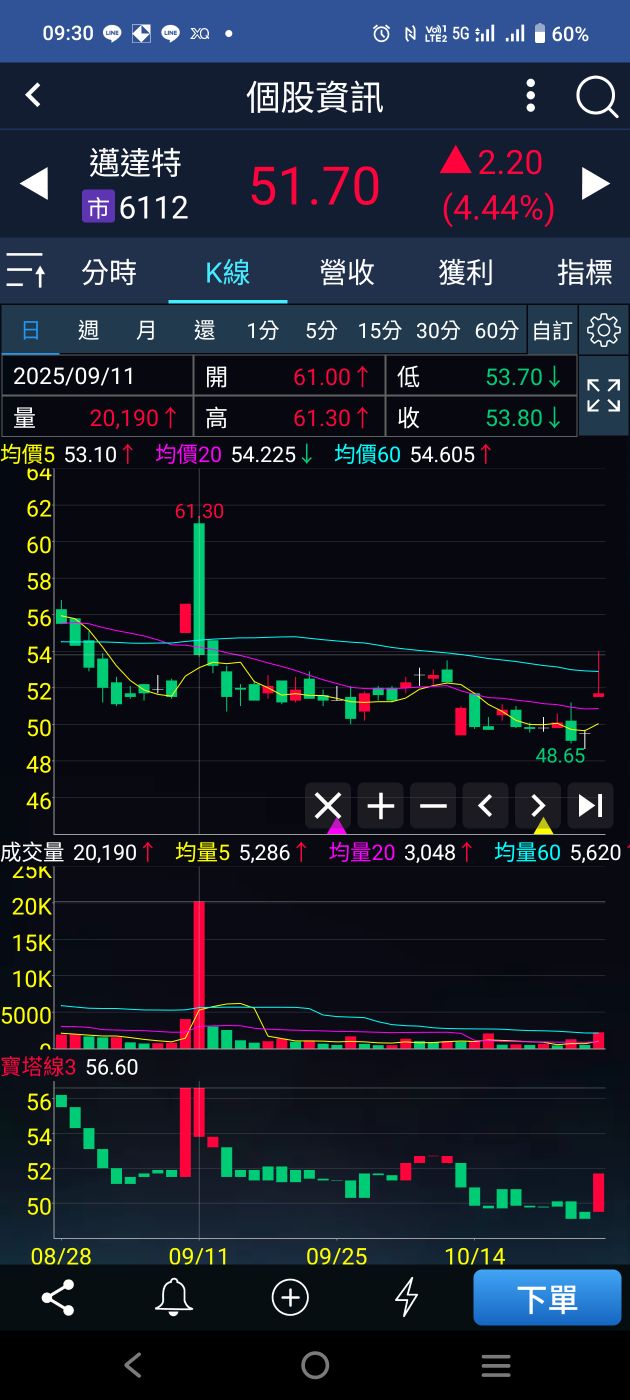Tap 均量20 volume average label
The height and width of the screenshot is (1400, 630).
(x=362, y=853)
